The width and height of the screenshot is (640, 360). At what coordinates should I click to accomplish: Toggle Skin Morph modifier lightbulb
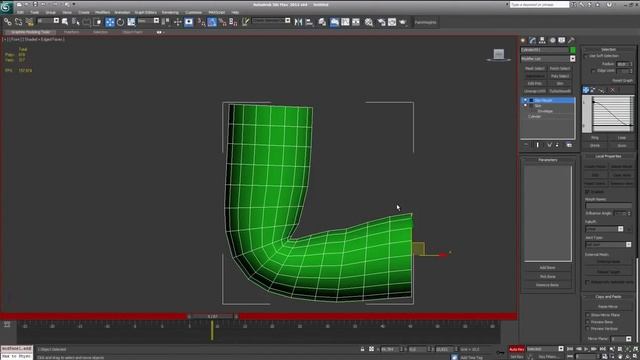point(525,100)
